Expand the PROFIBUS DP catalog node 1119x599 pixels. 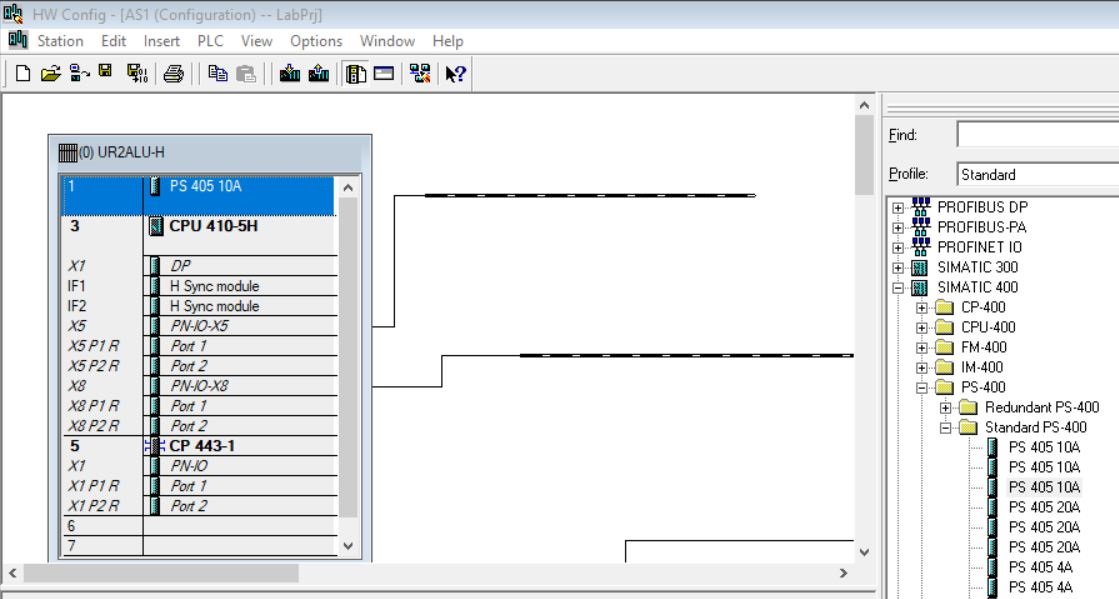coord(898,208)
